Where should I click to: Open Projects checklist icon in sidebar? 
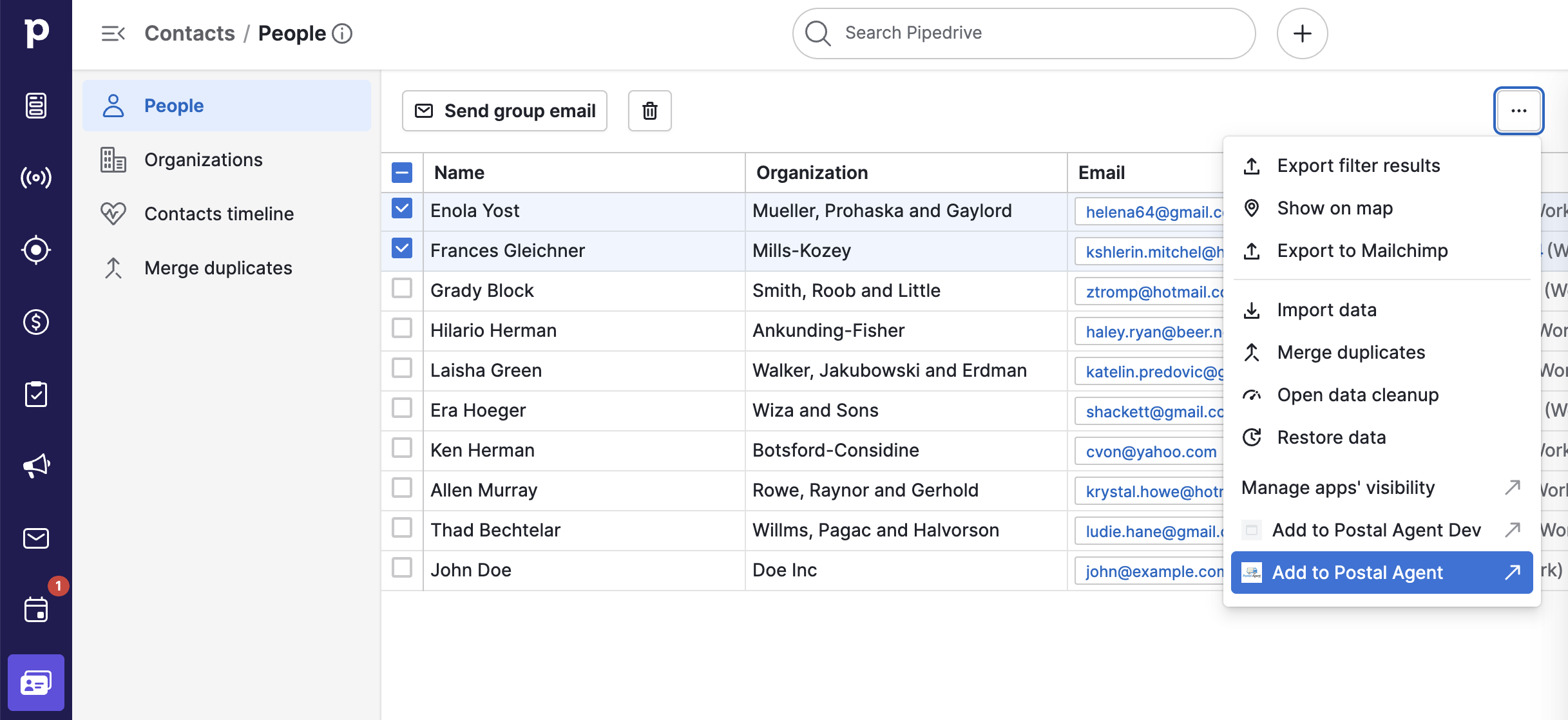(36, 394)
